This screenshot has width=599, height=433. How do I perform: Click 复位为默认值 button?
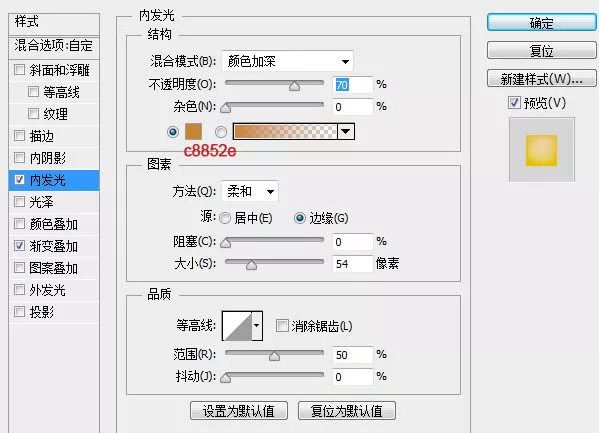pos(346,411)
